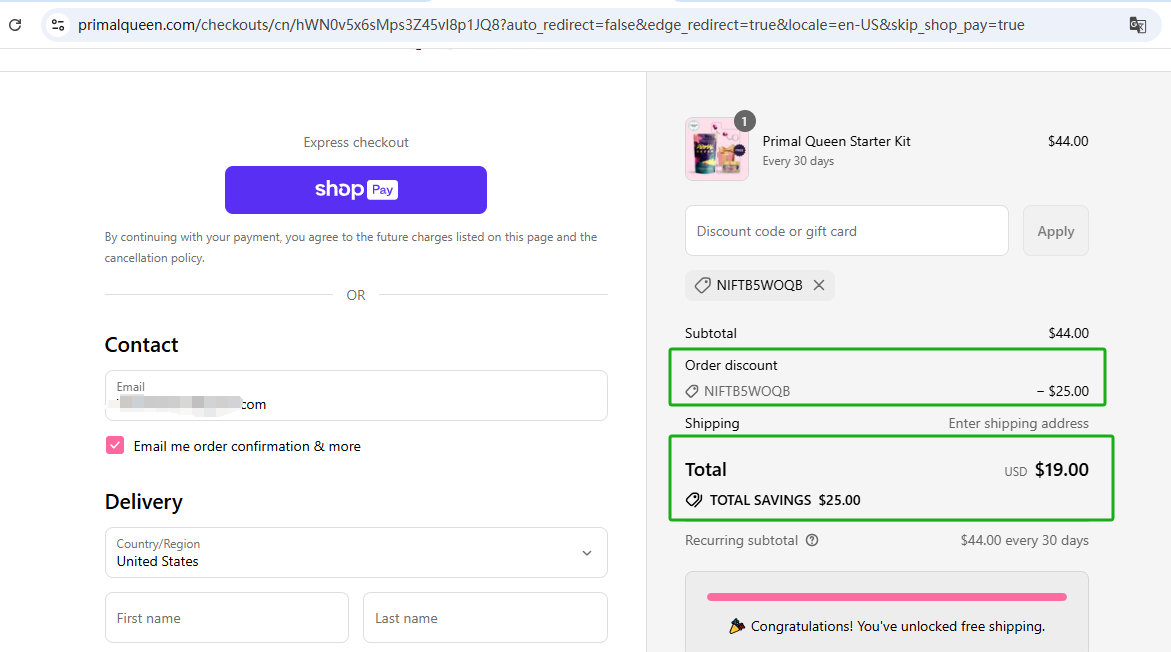Click the tag icon on NIFTB5WOQB chip
The height and width of the screenshot is (652, 1171).
[x=702, y=285]
